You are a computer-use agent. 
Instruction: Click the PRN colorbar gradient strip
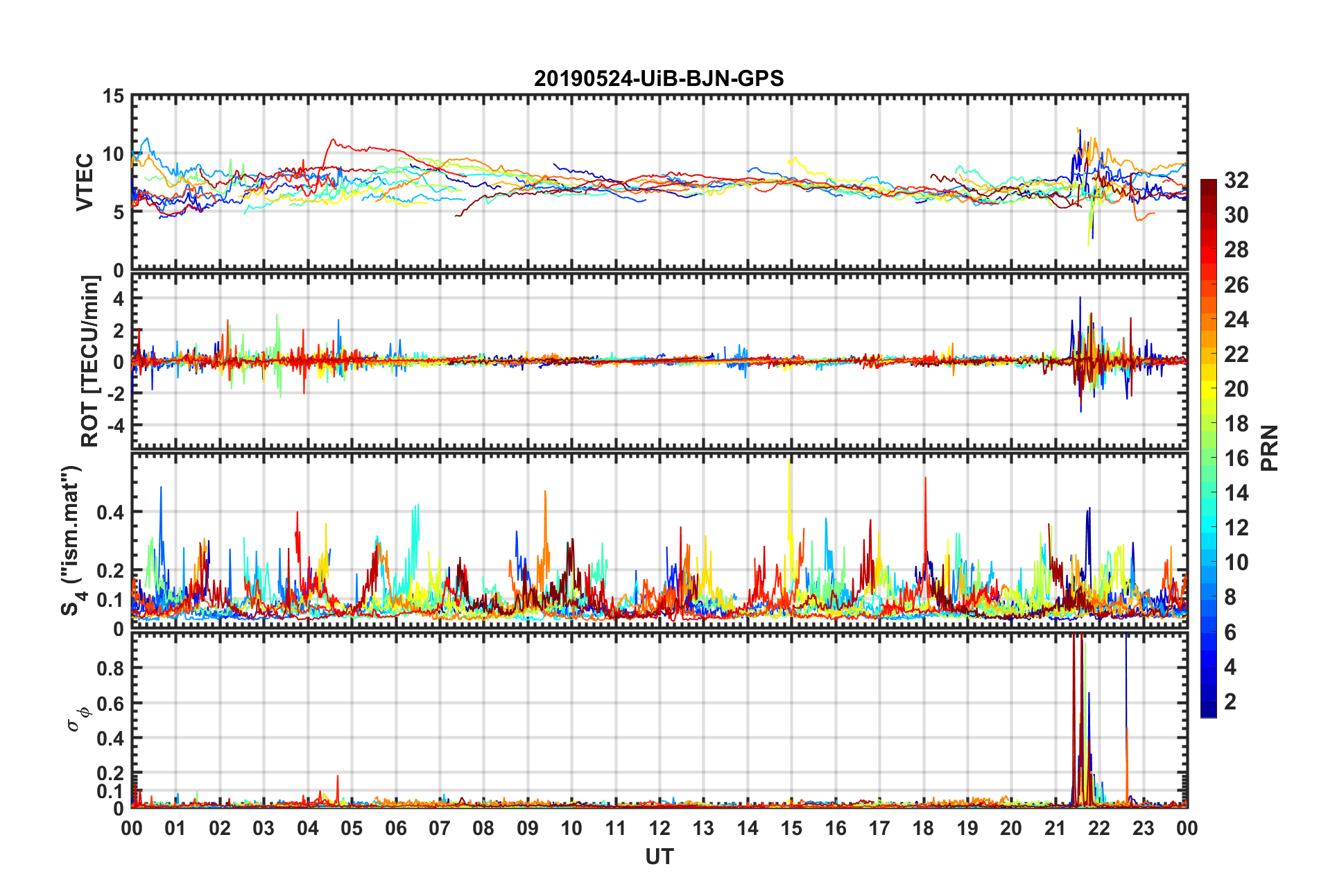click(x=1209, y=448)
